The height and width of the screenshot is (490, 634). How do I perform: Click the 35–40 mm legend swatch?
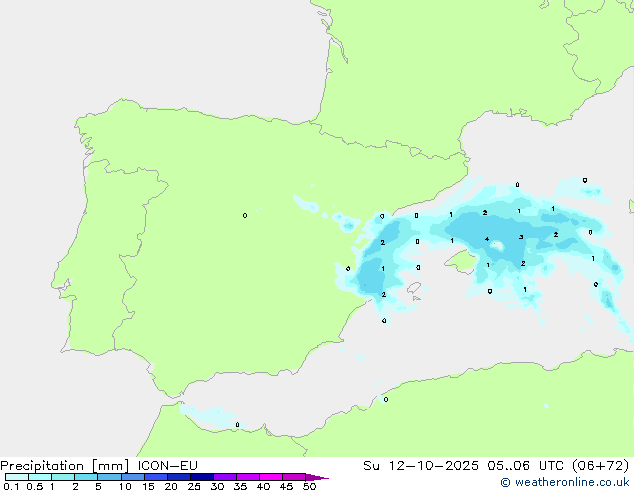(248, 477)
